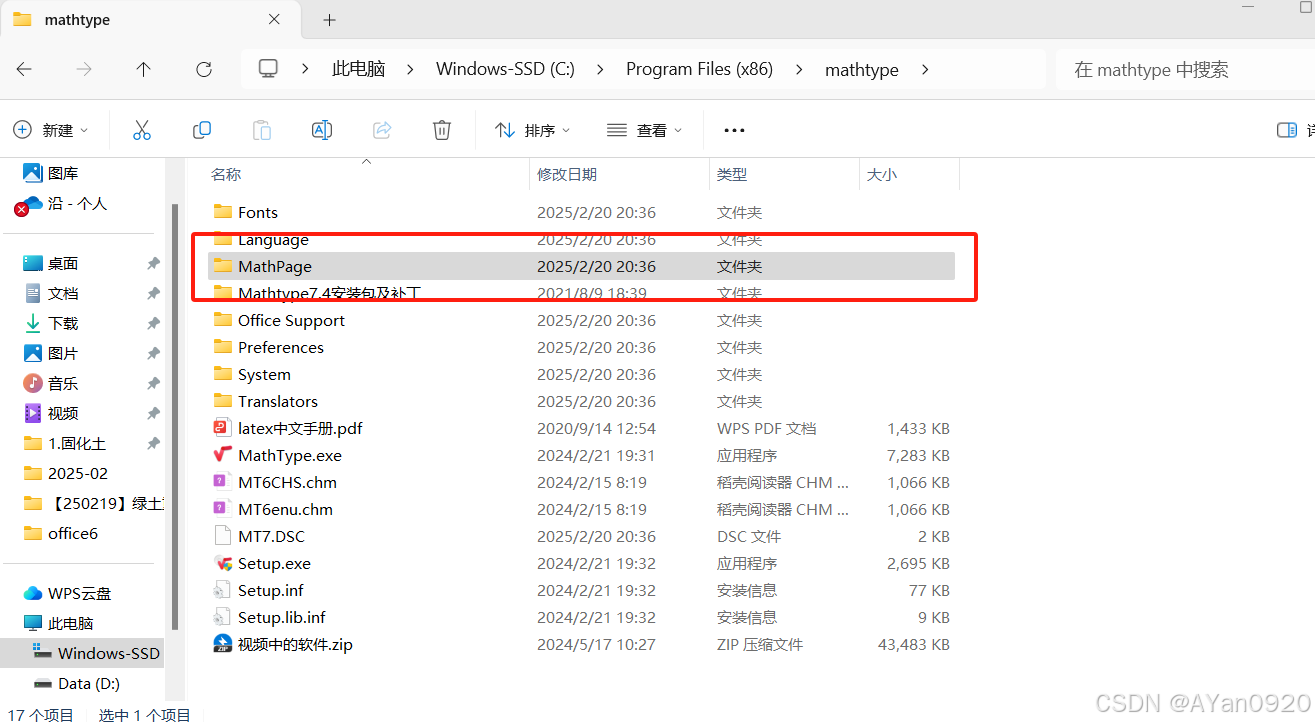Viewport: 1315px width, 725px height.
Task: Open the 2025-02 folder in sidebar
Action: coord(78,473)
